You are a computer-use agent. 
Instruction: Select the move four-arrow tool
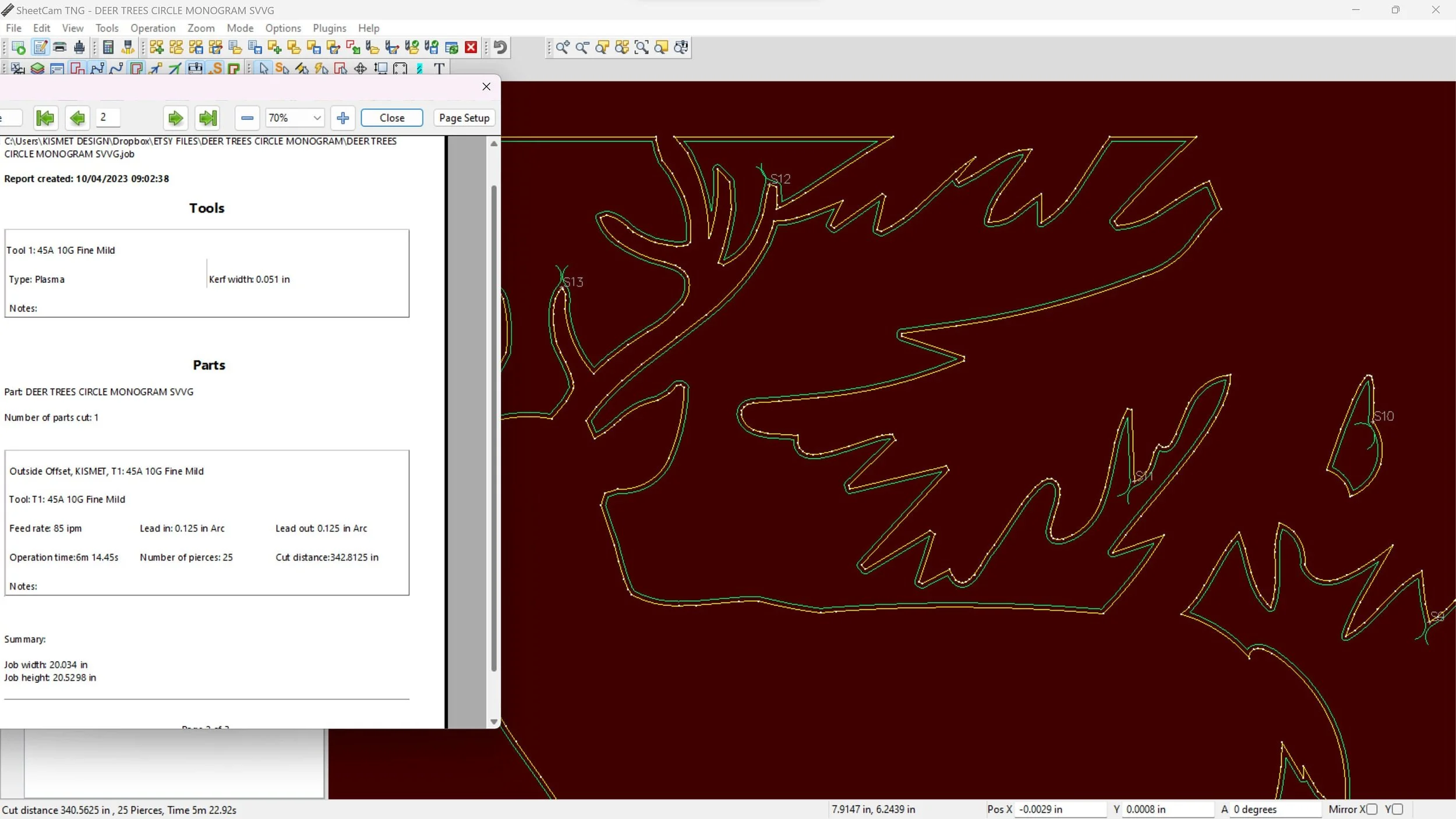click(361, 69)
